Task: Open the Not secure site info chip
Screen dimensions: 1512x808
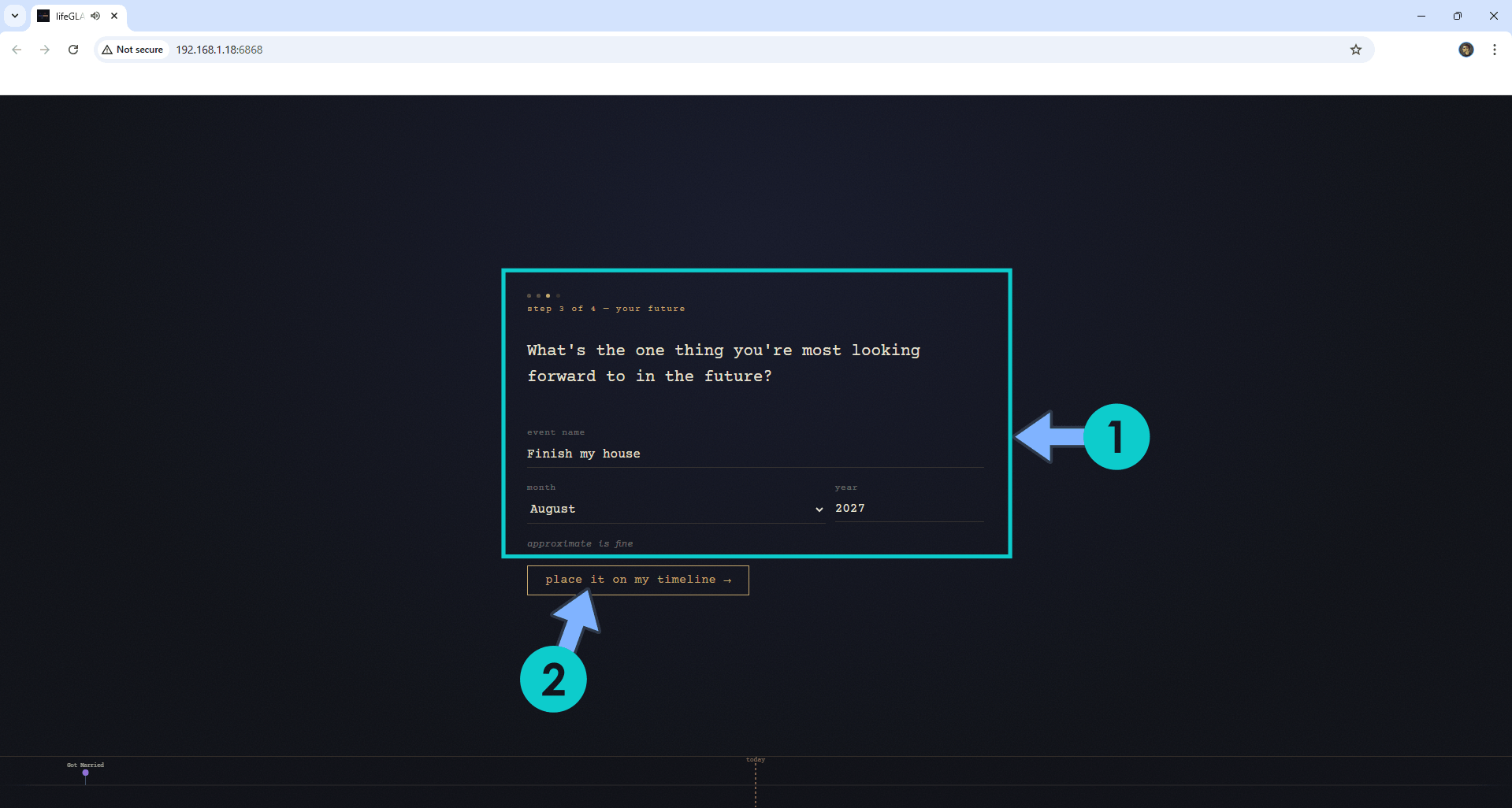Action: [x=132, y=50]
